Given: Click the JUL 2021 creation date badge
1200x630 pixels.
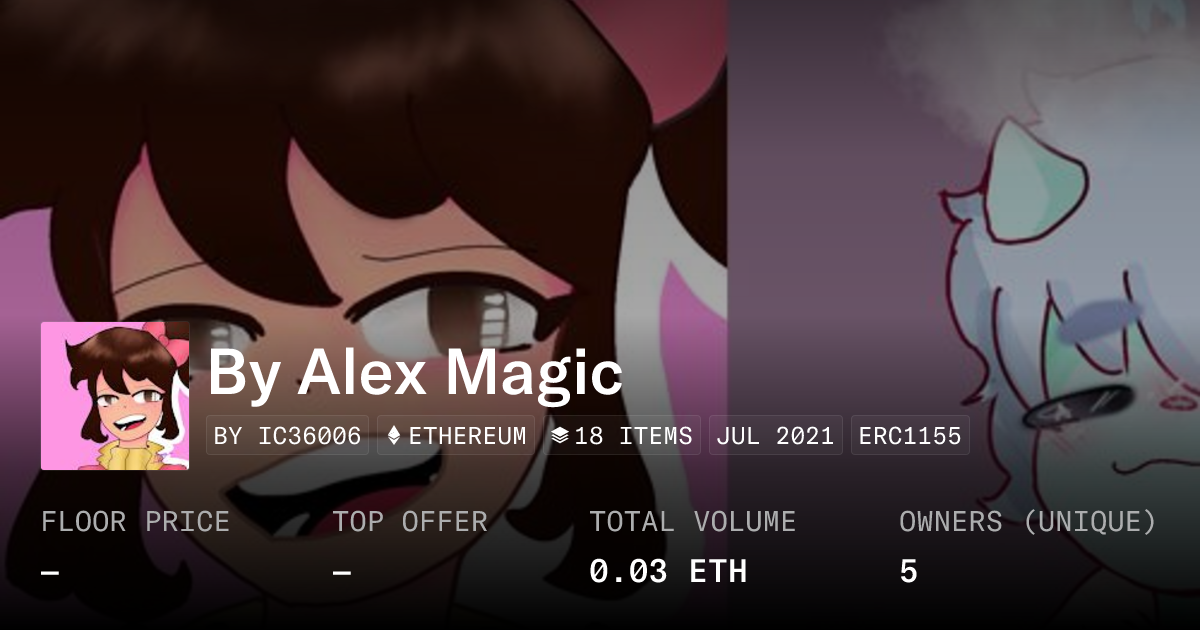Looking at the screenshot, I should (x=776, y=436).
